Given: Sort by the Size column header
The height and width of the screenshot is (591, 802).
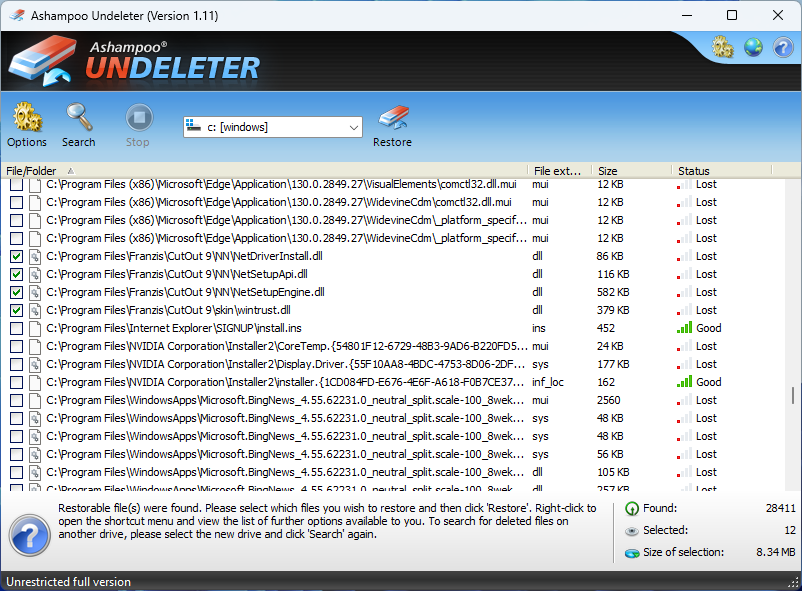Looking at the screenshot, I should pyautogui.click(x=631, y=170).
